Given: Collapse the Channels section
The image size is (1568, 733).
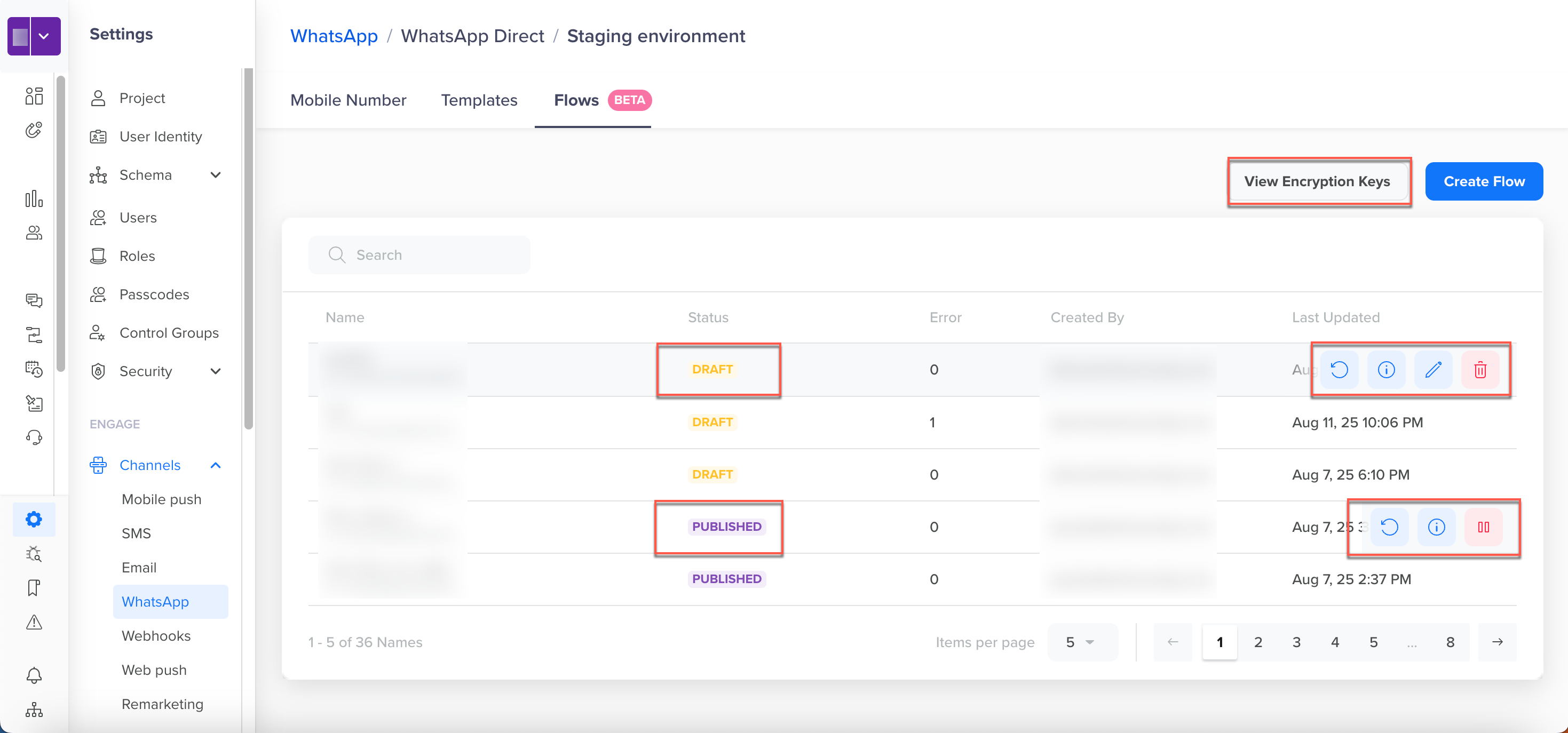Looking at the screenshot, I should click(215, 465).
